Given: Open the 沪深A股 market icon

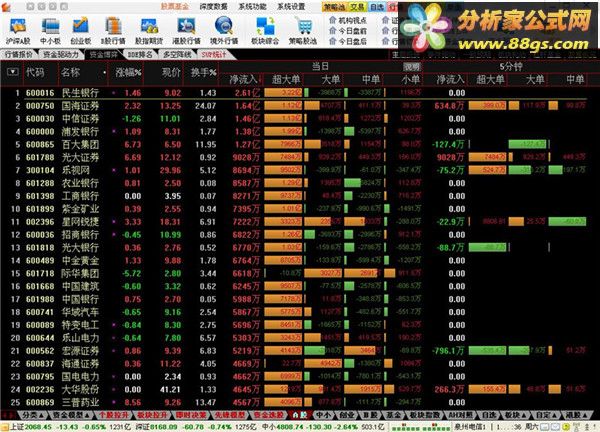Looking at the screenshot, I should (x=18, y=31).
